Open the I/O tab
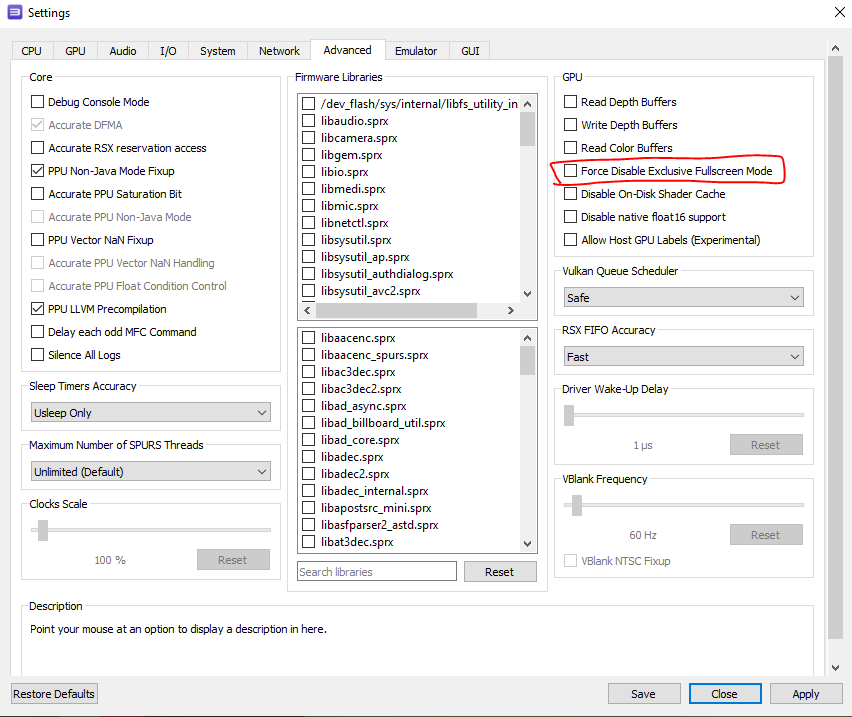 (168, 51)
